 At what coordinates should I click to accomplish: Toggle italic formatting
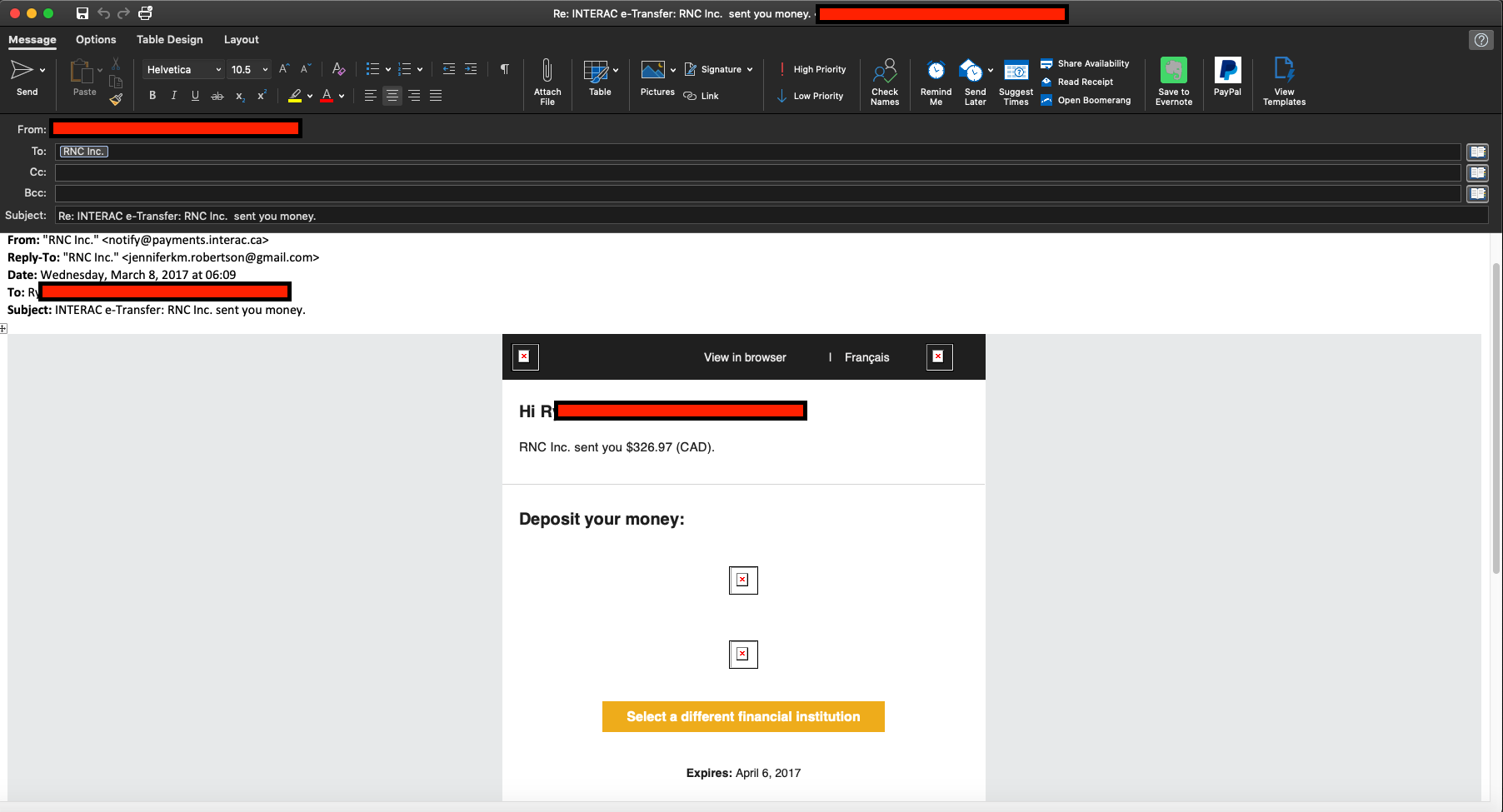(x=173, y=96)
